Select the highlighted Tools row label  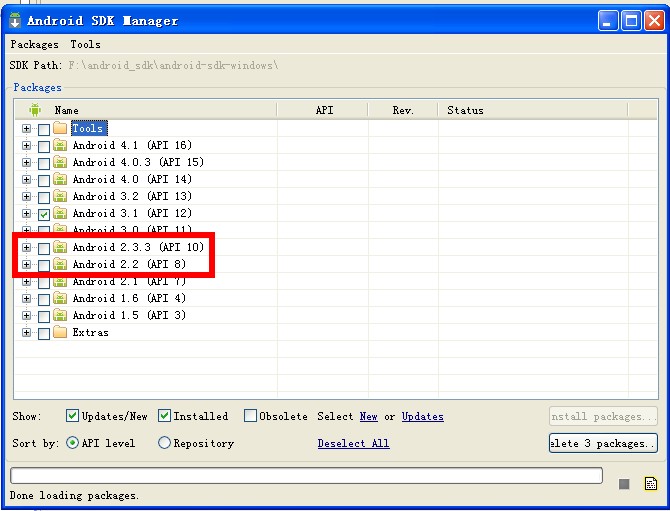point(88,128)
